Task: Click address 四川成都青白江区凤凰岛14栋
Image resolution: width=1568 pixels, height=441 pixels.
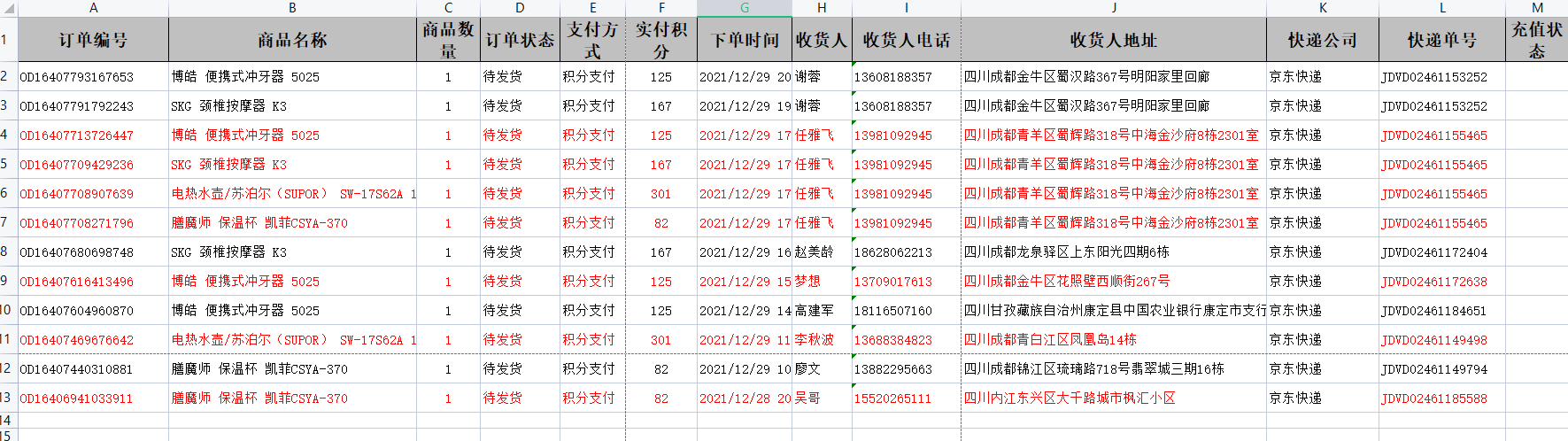Action: point(1050,340)
